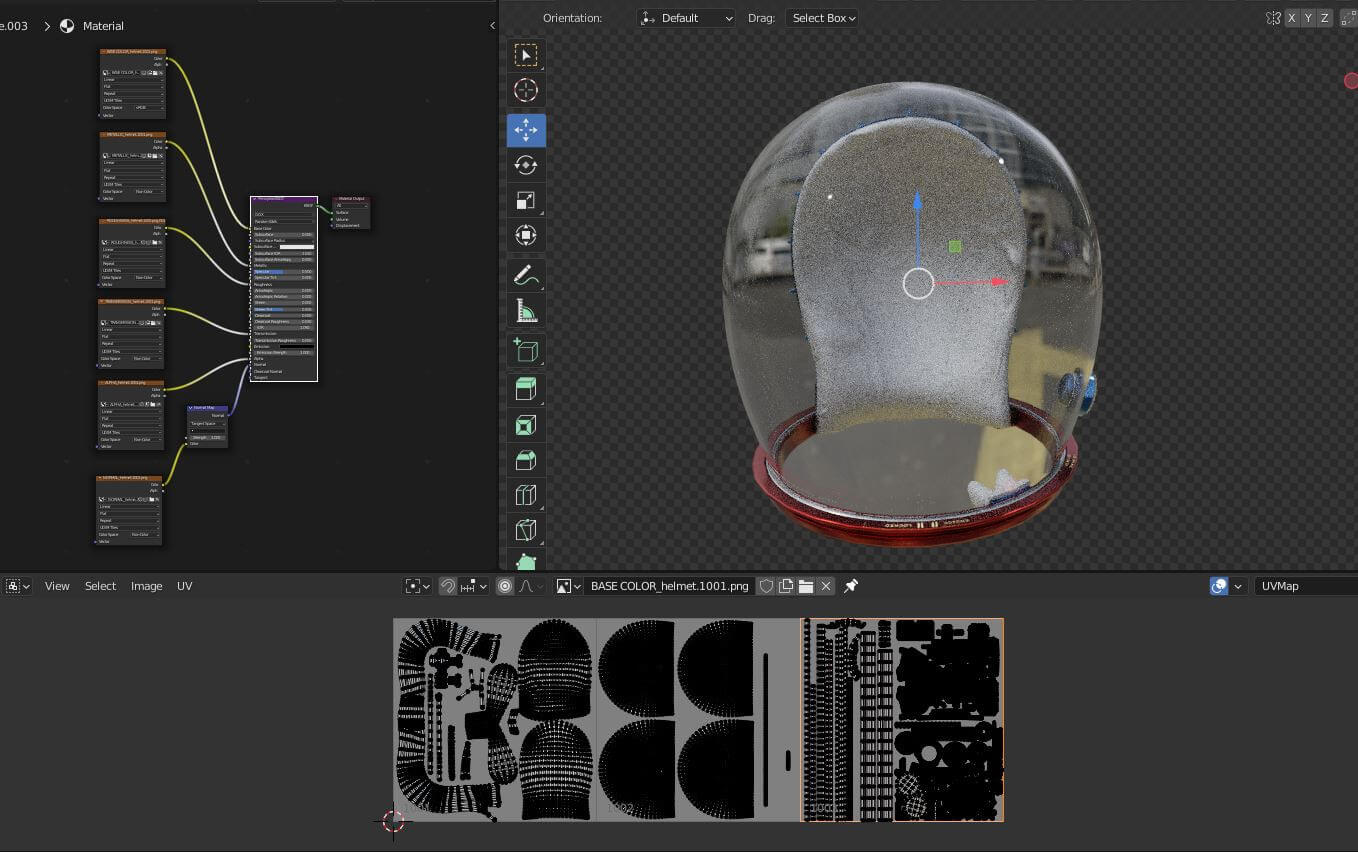Click the black Emission color swatch
The width and height of the screenshot is (1358, 852).
[296, 347]
